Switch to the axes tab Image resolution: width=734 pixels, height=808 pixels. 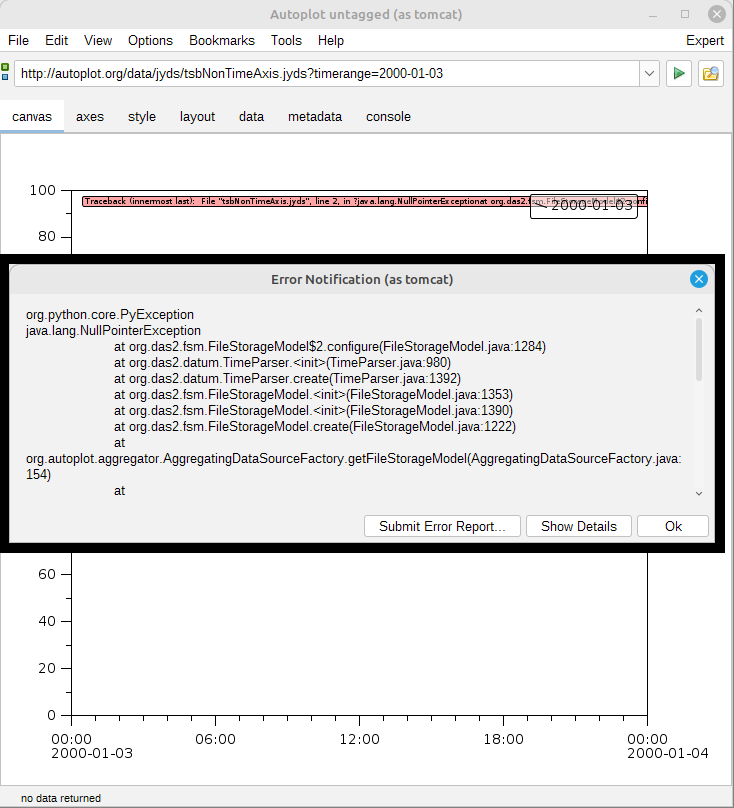pos(90,116)
